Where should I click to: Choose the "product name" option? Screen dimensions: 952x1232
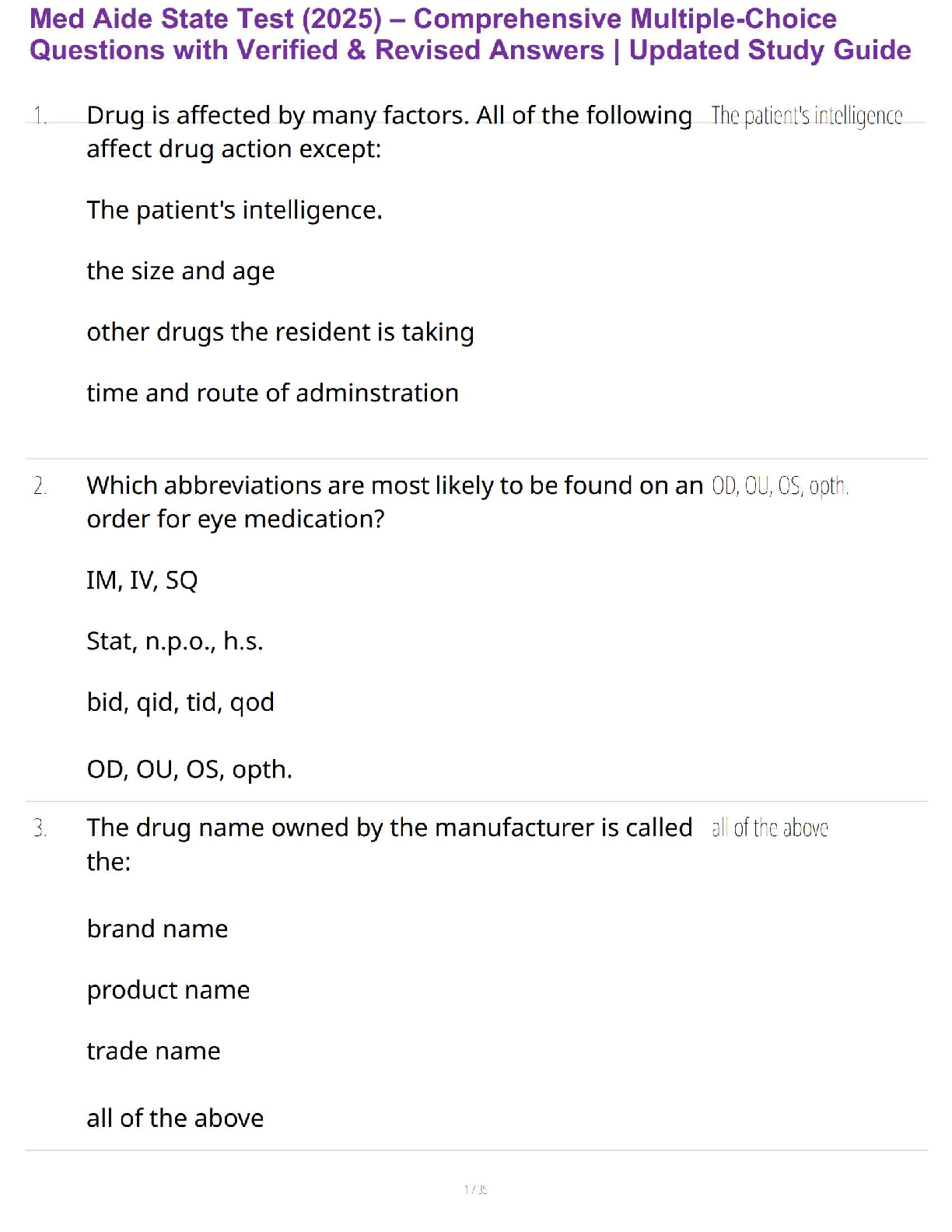coord(168,990)
